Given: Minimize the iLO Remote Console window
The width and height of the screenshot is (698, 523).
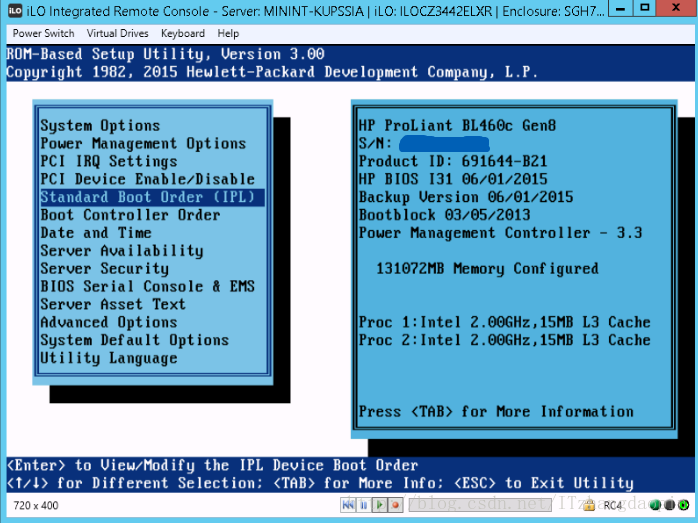Looking at the screenshot, I should click(x=621, y=8).
